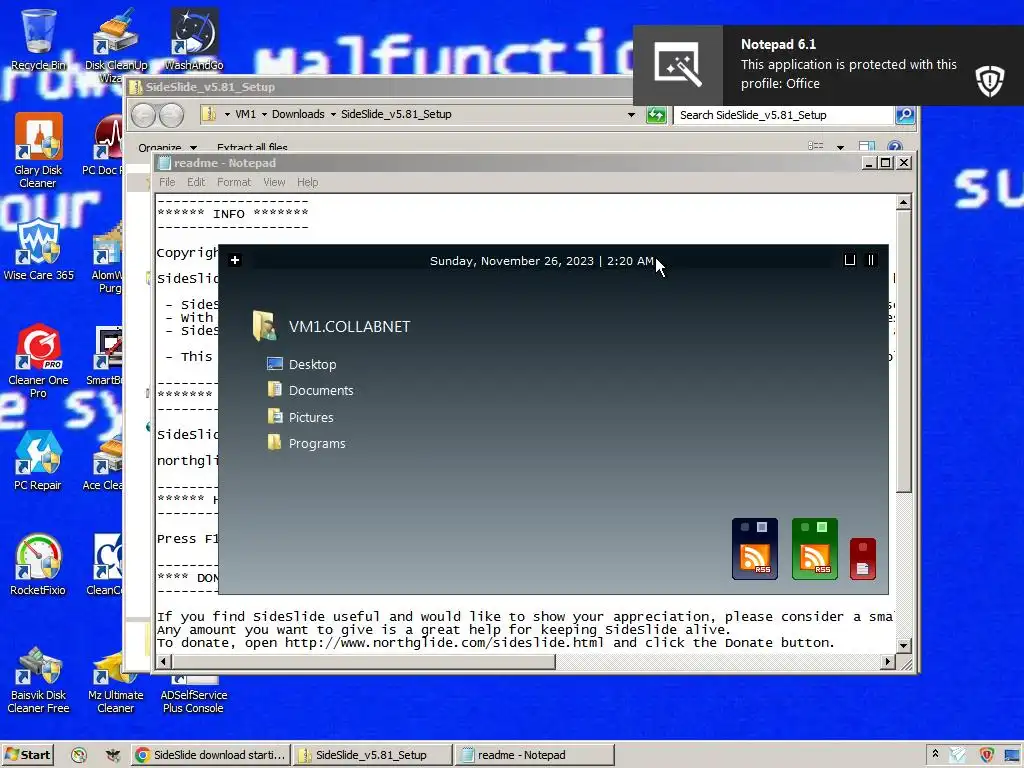Screen dimensions: 1024x768
Task: Click the double-bar icon in SideSlide header
Action: 871,260
